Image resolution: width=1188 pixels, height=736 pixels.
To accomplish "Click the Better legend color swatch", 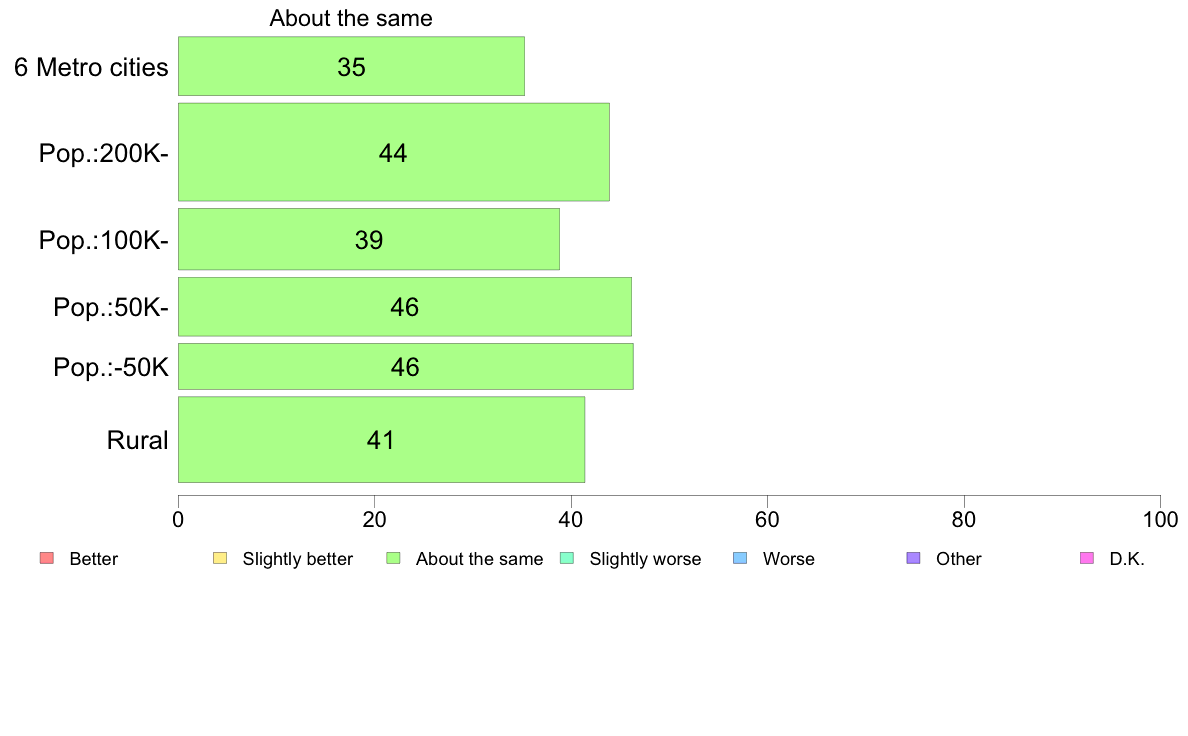I will click(47, 559).
